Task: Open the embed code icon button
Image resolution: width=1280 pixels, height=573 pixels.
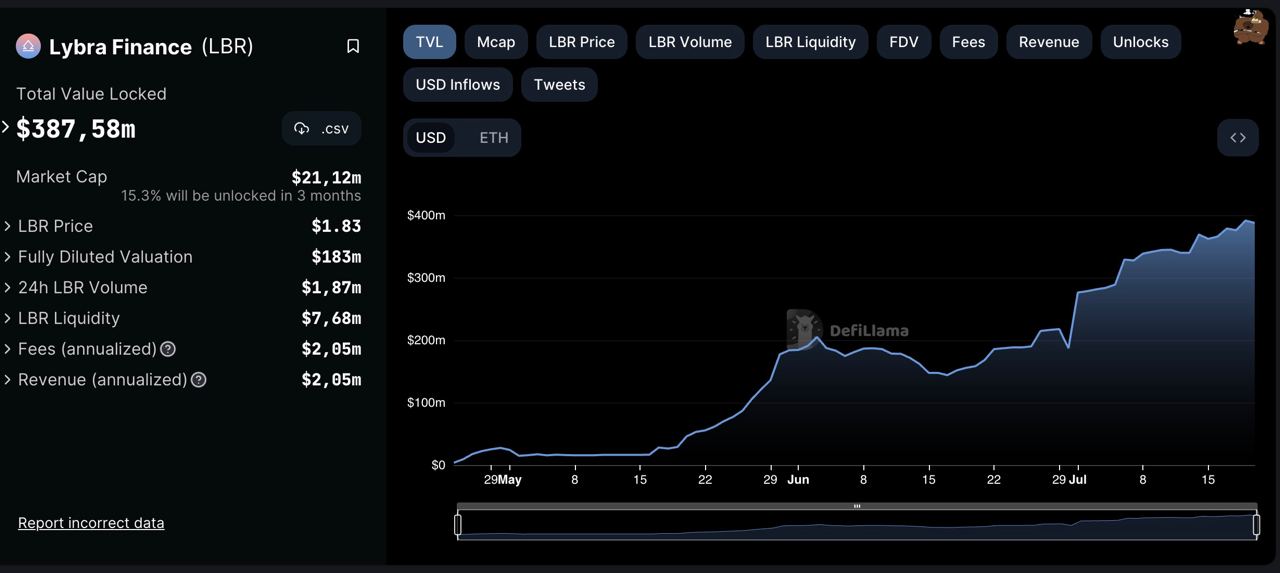Action: [x=1238, y=137]
